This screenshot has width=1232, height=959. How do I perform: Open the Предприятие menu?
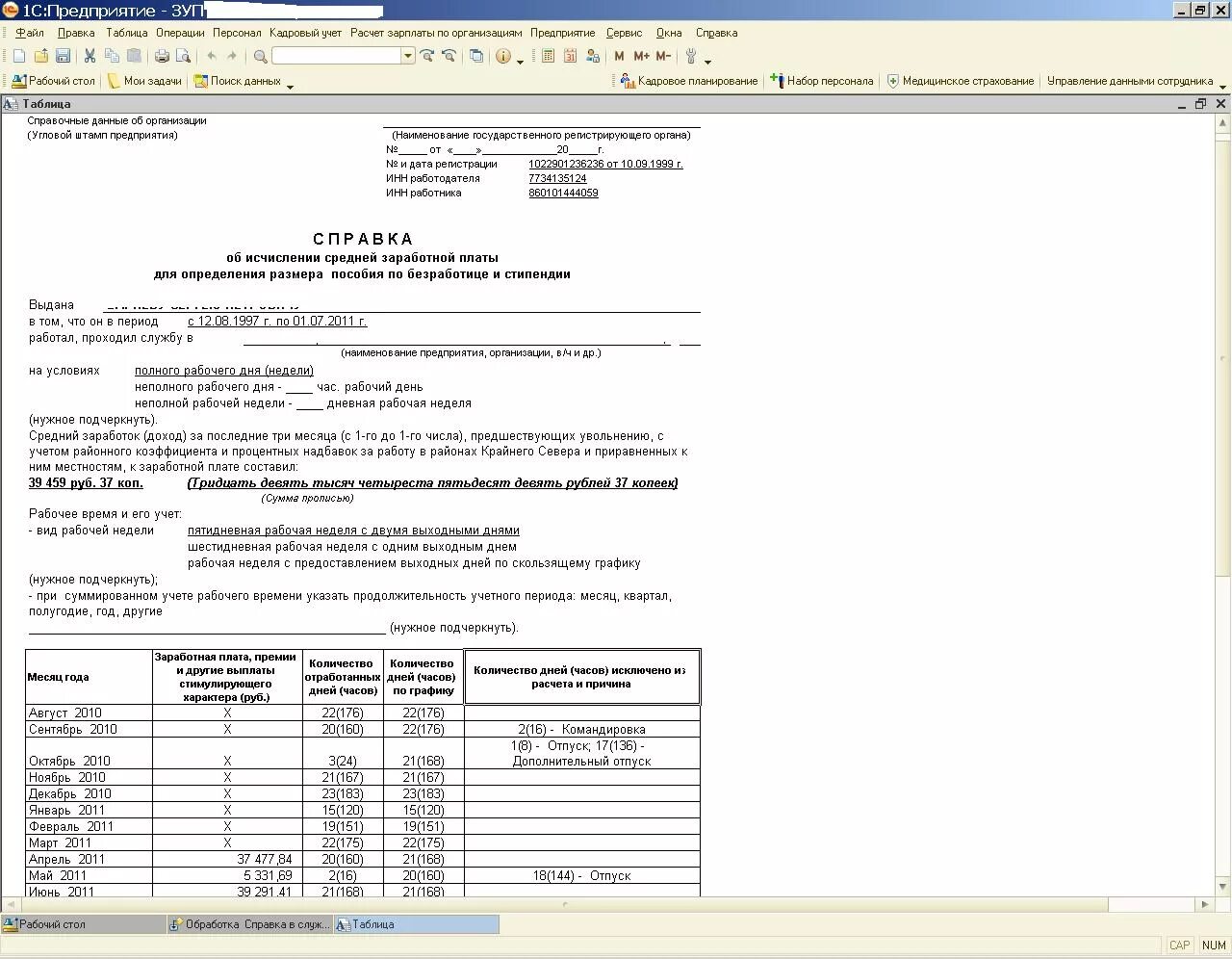tap(562, 33)
